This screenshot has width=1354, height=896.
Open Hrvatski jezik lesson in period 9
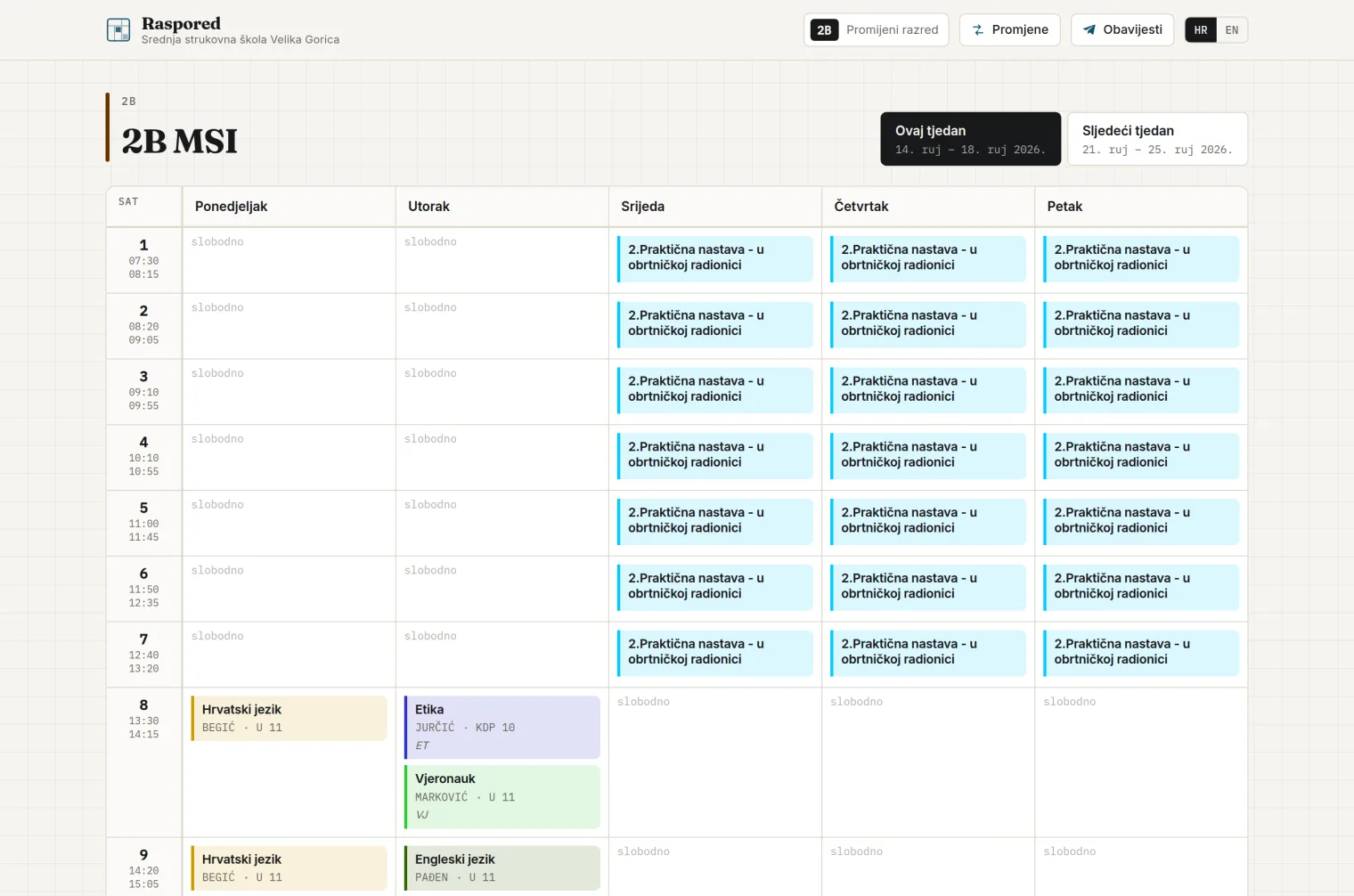pyautogui.click(x=289, y=868)
